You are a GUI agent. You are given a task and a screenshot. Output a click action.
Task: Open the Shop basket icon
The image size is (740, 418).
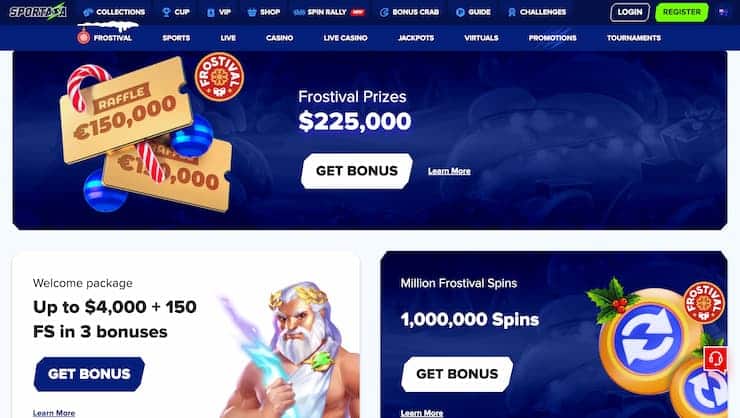(252, 12)
